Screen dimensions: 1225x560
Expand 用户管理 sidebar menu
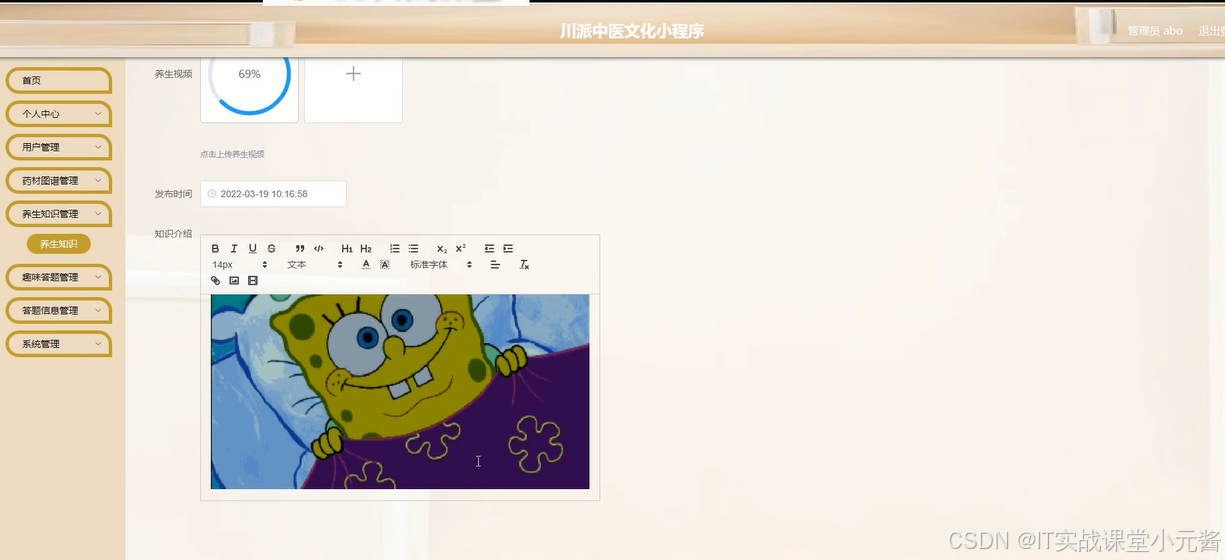click(59, 147)
